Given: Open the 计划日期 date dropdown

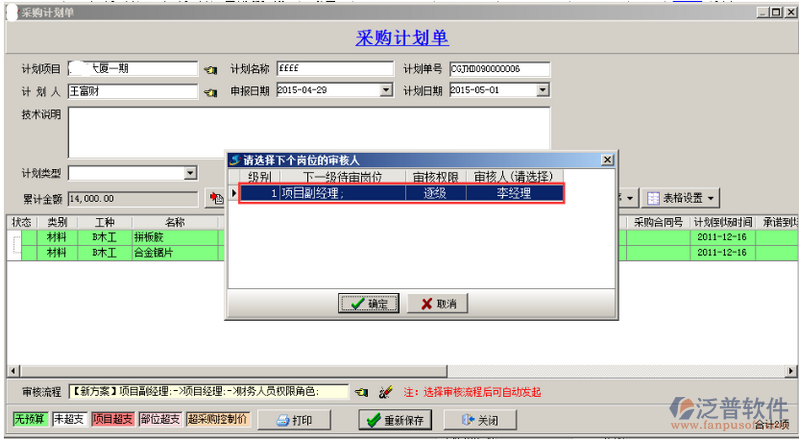Looking at the screenshot, I should point(543,90).
